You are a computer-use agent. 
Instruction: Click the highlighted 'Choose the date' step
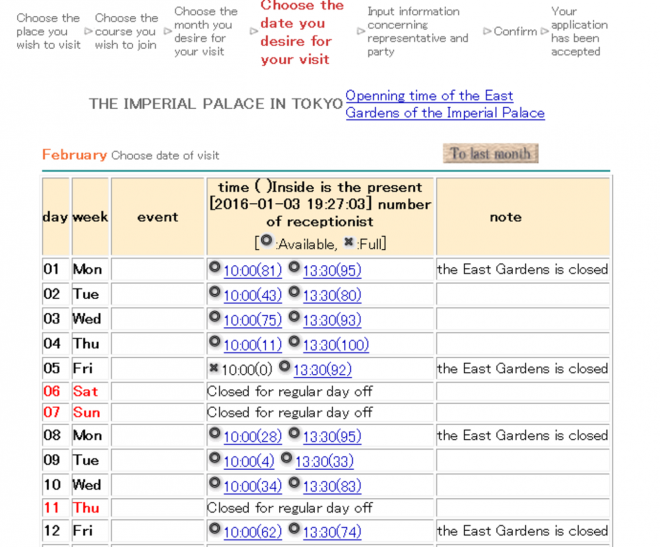(x=302, y=32)
